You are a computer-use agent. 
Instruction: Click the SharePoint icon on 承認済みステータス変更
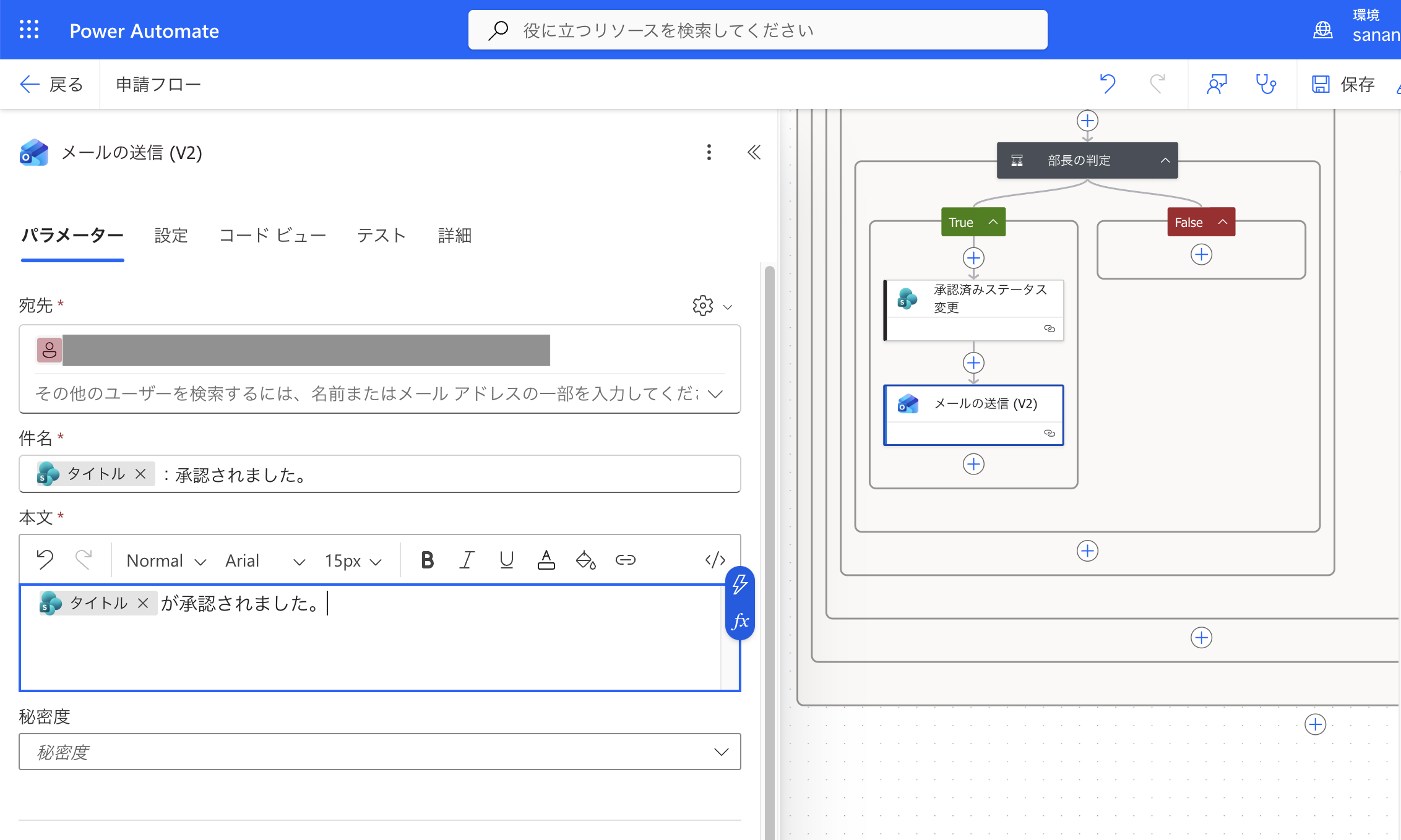coord(907,299)
